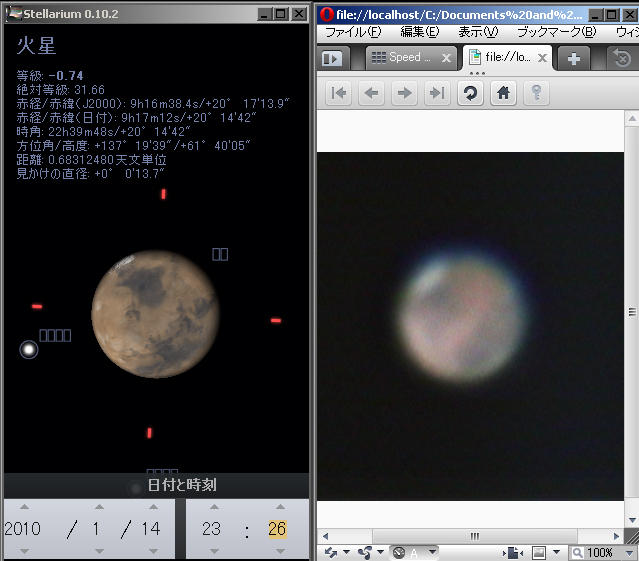
Task: Click the forward navigation arrow
Action: (404, 93)
